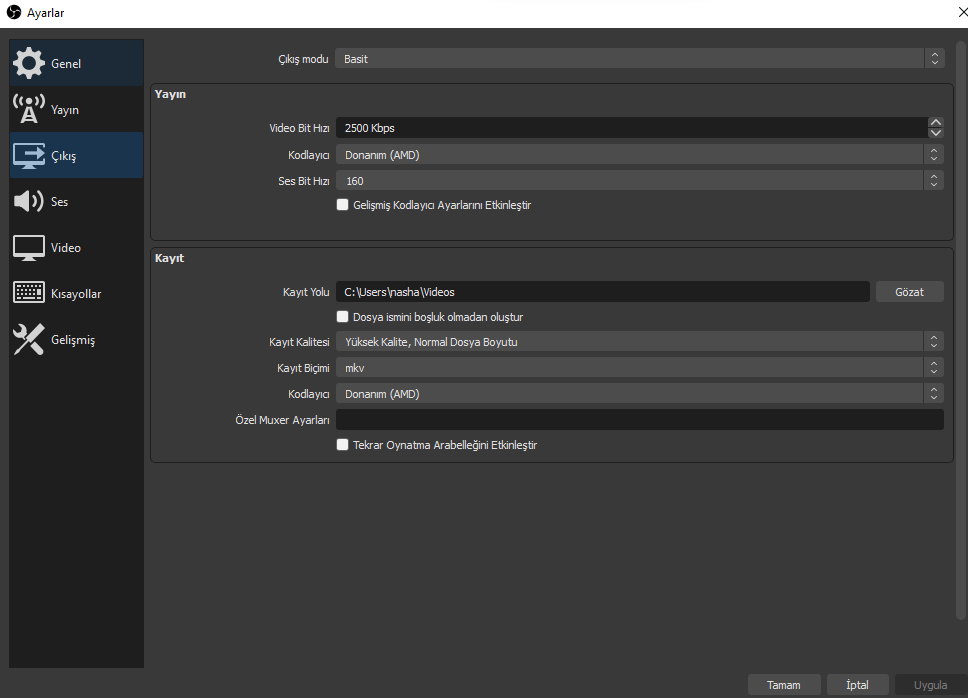The width and height of the screenshot is (968, 698).
Task: Open the Çıkış modu dropdown
Action: coord(640,59)
